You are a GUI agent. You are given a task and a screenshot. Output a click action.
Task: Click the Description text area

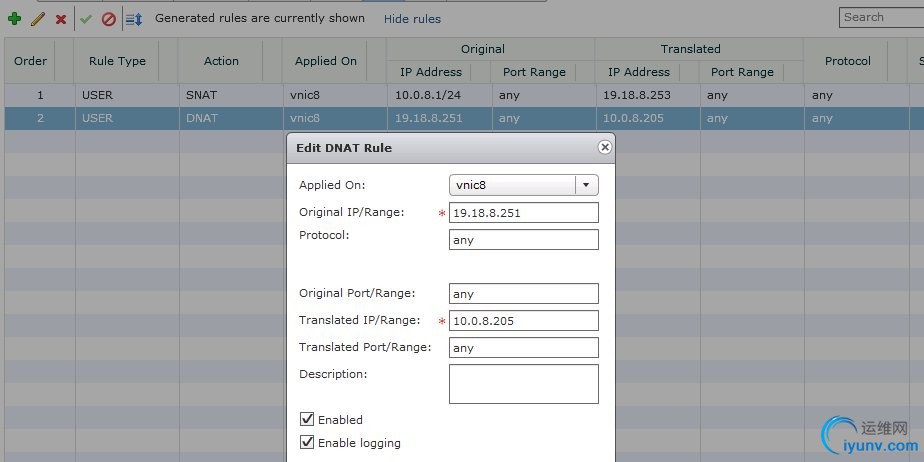coord(524,384)
